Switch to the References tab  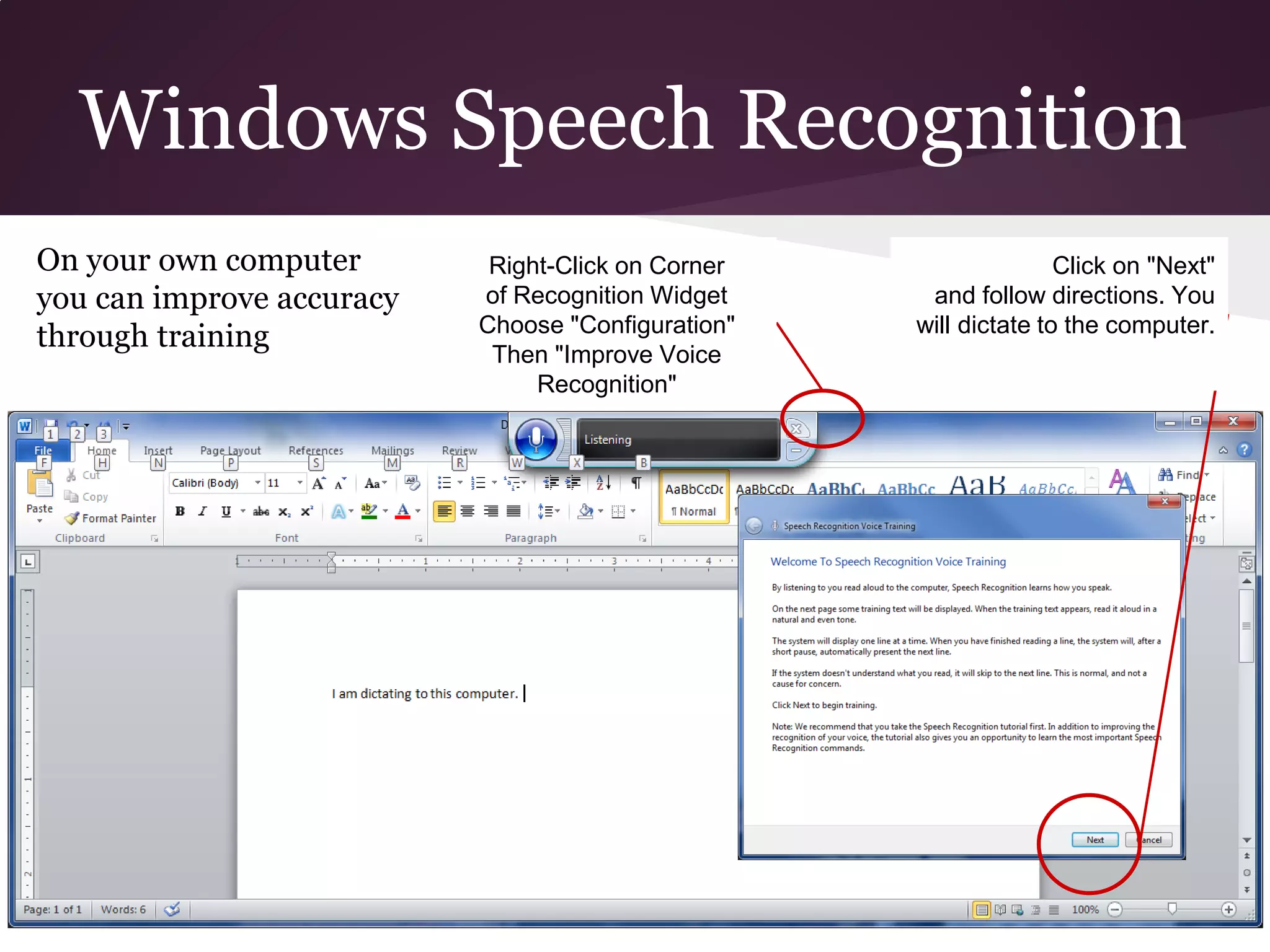316,451
